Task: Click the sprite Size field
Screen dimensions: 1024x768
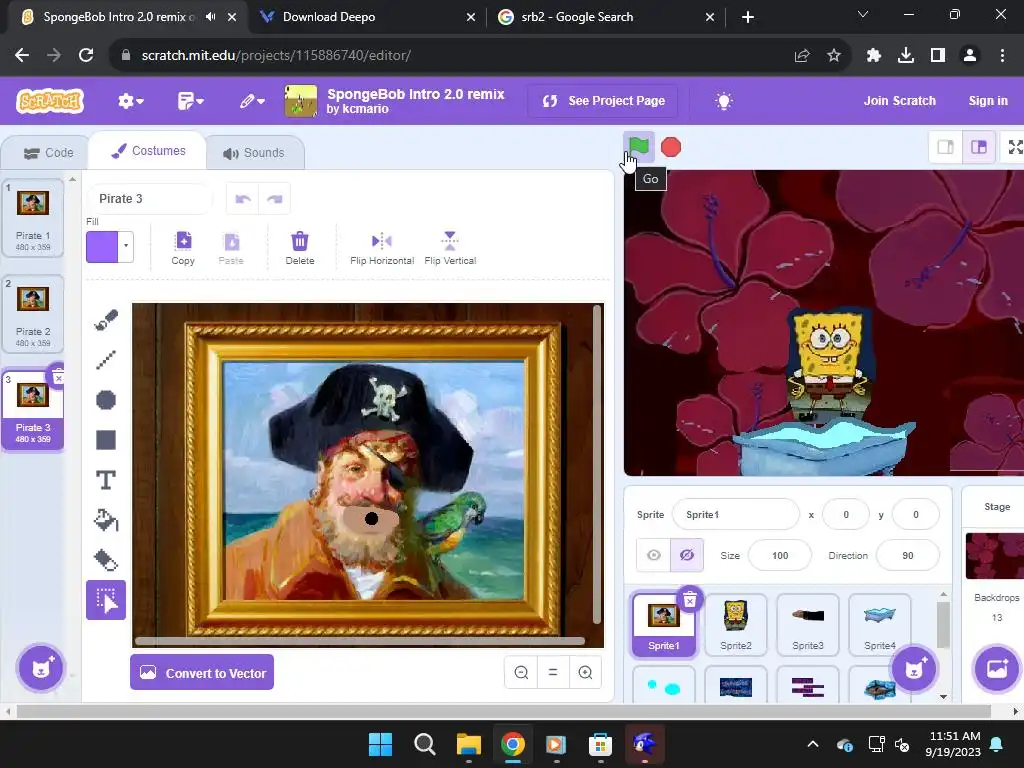Action: 780,555
